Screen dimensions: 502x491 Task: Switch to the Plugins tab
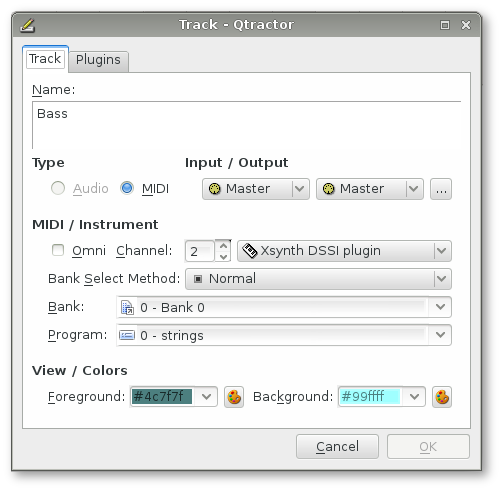(98, 60)
